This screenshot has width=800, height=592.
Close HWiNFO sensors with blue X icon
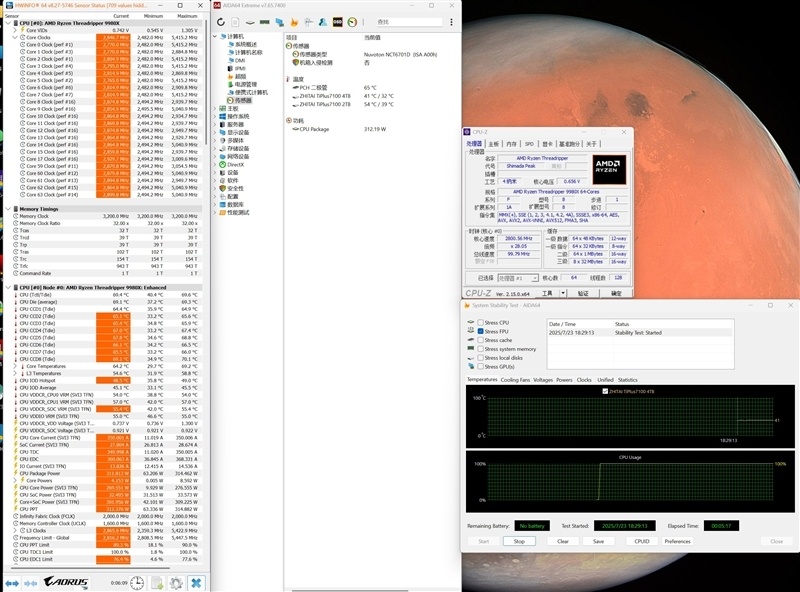(x=197, y=582)
